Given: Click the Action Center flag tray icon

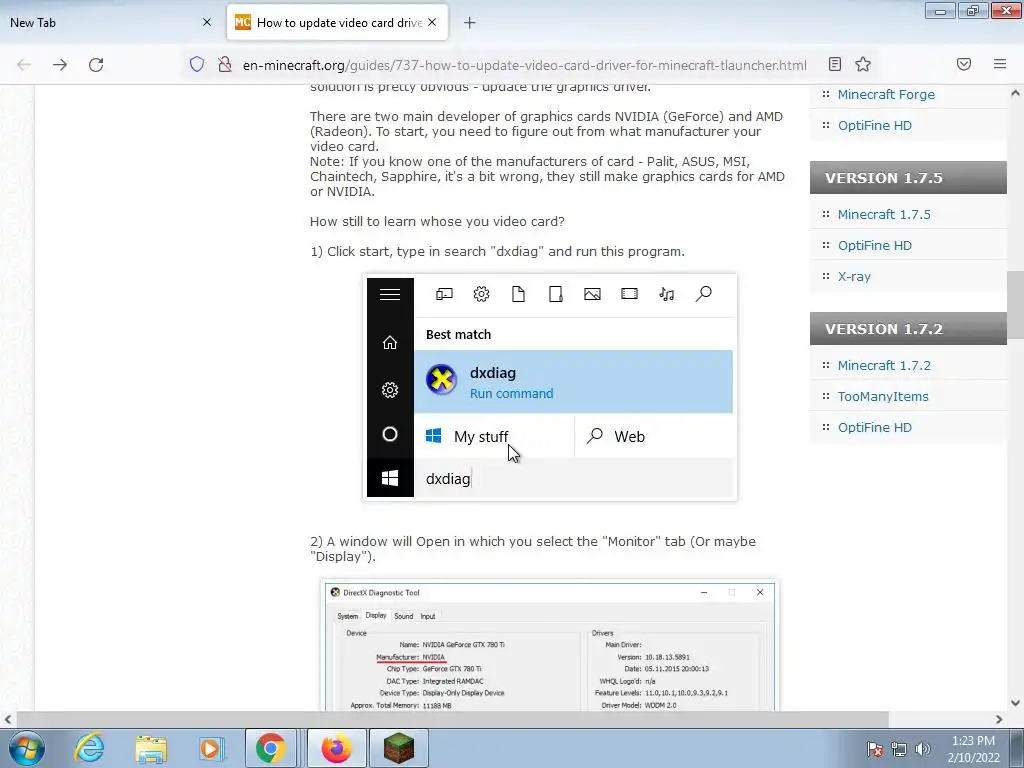Looking at the screenshot, I should [874, 749].
